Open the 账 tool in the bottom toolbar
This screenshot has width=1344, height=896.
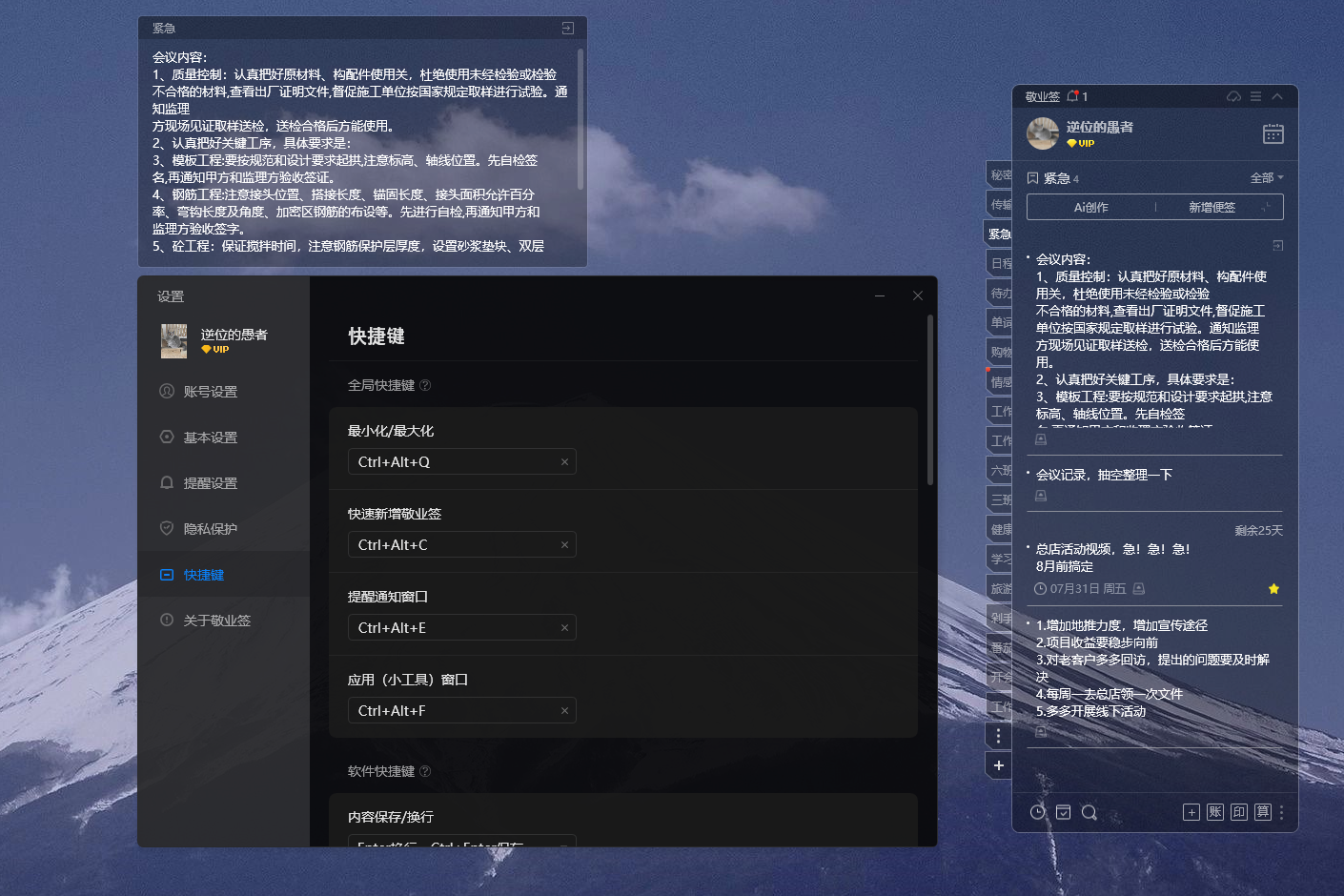(x=1215, y=812)
